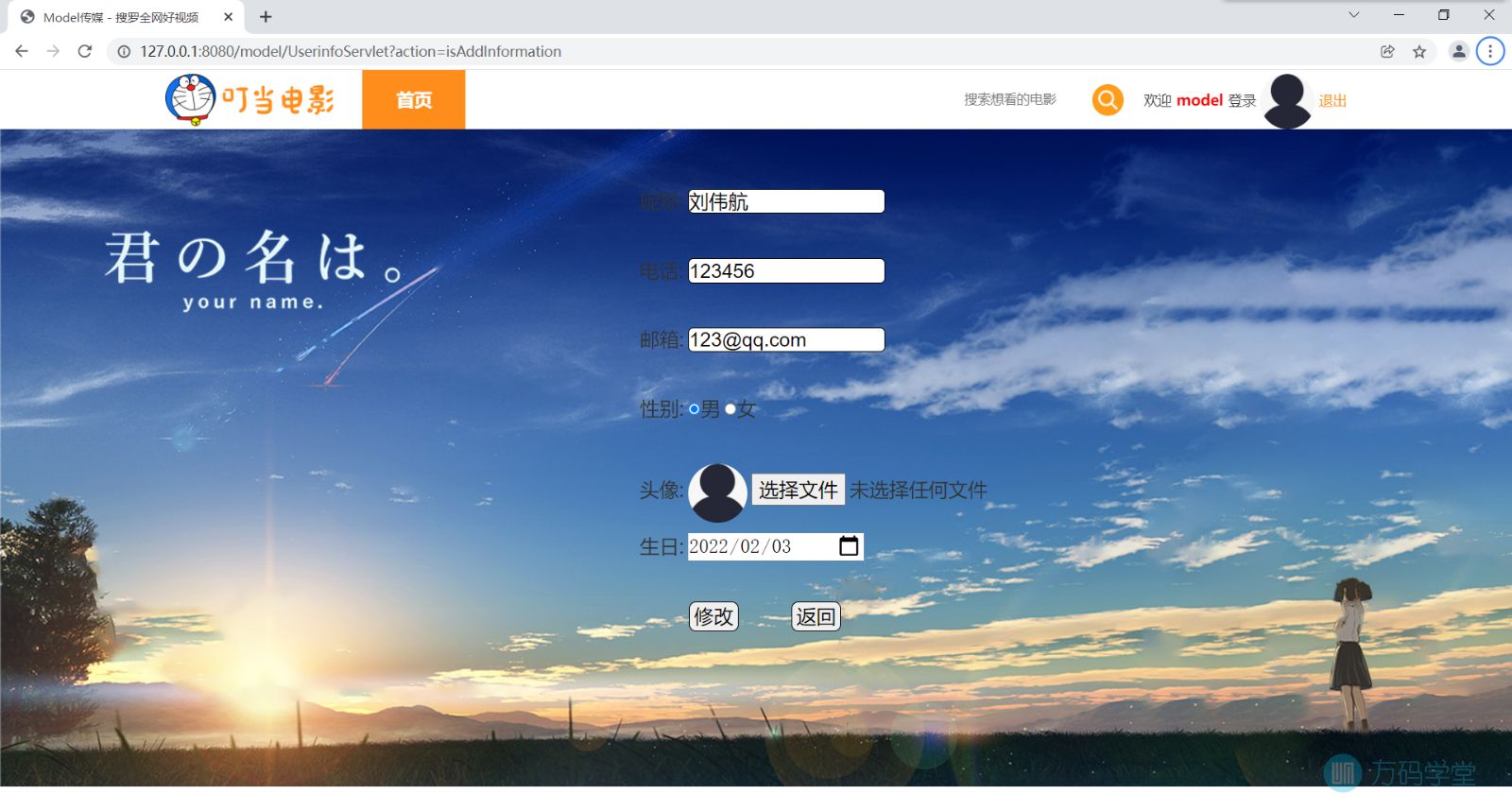Go back with the browser back arrow
1512x811 pixels.
22,51
